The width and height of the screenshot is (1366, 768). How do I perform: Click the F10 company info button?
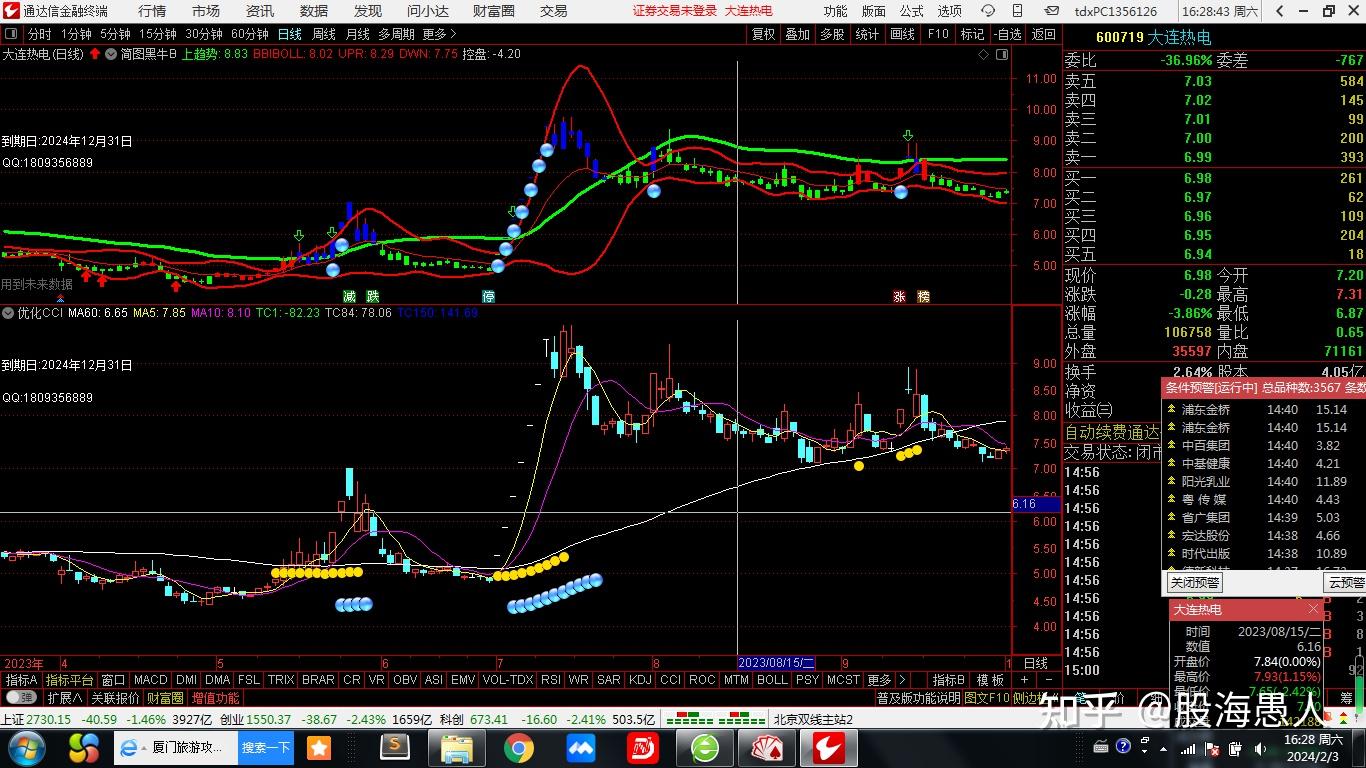pos(938,34)
